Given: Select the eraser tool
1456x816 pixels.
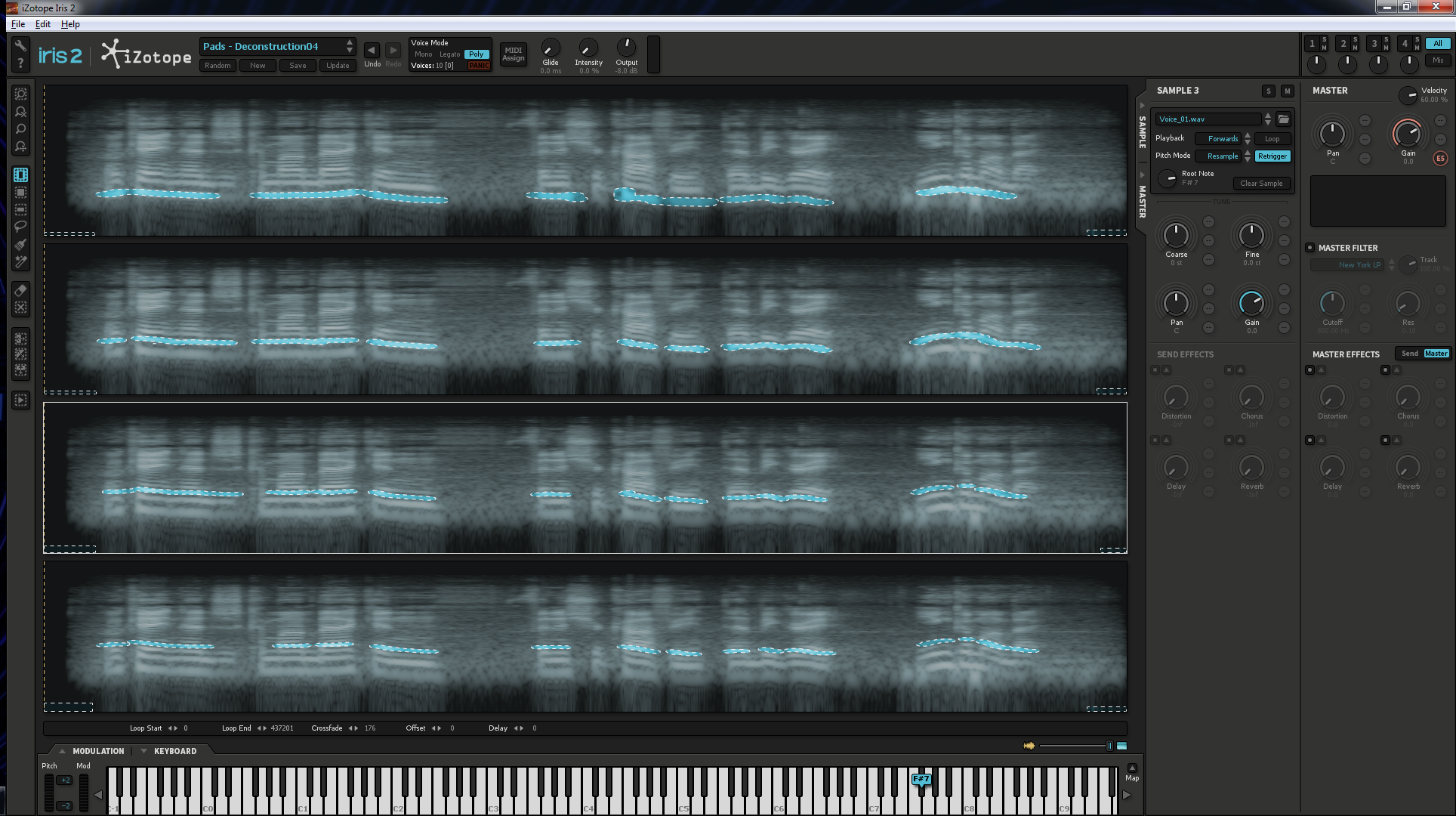Looking at the screenshot, I should pos(21,291).
